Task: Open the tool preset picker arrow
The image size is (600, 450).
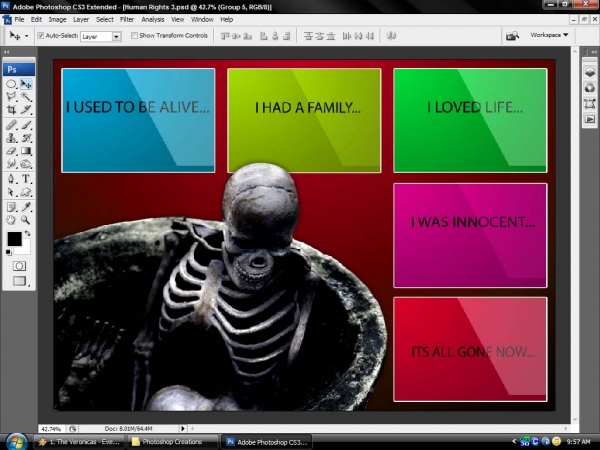Action: (26, 36)
